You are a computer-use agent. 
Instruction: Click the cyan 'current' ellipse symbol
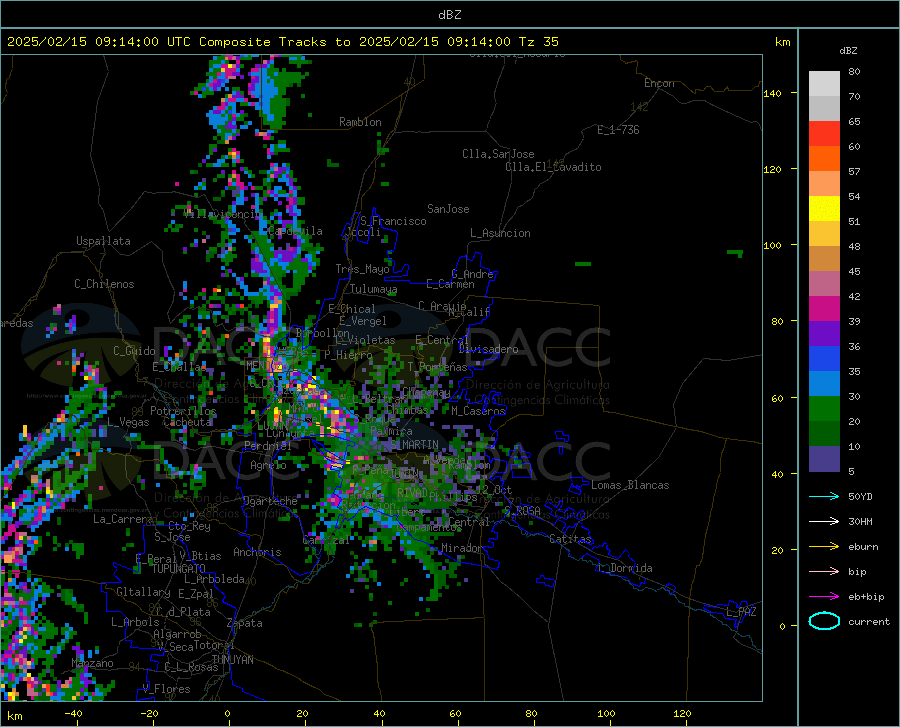(824, 621)
